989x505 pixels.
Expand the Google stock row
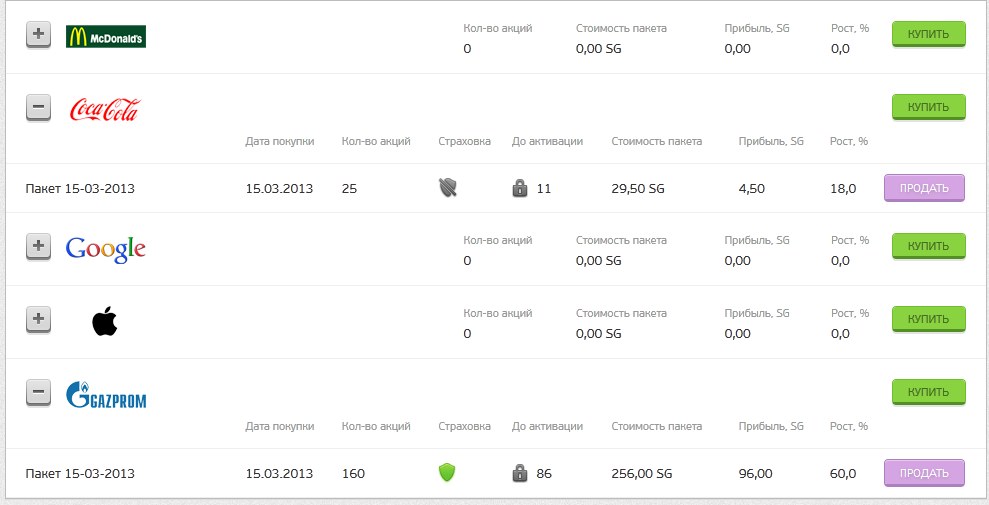pyautogui.click(x=38, y=247)
